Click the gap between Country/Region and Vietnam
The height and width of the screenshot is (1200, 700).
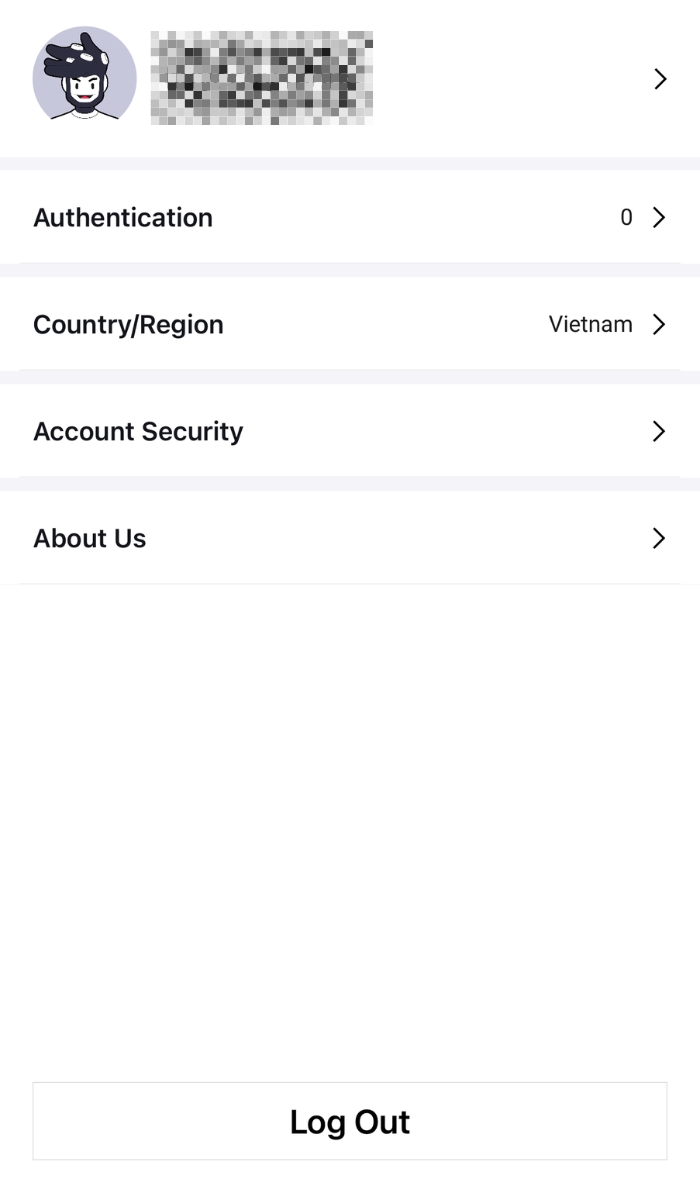(385, 324)
